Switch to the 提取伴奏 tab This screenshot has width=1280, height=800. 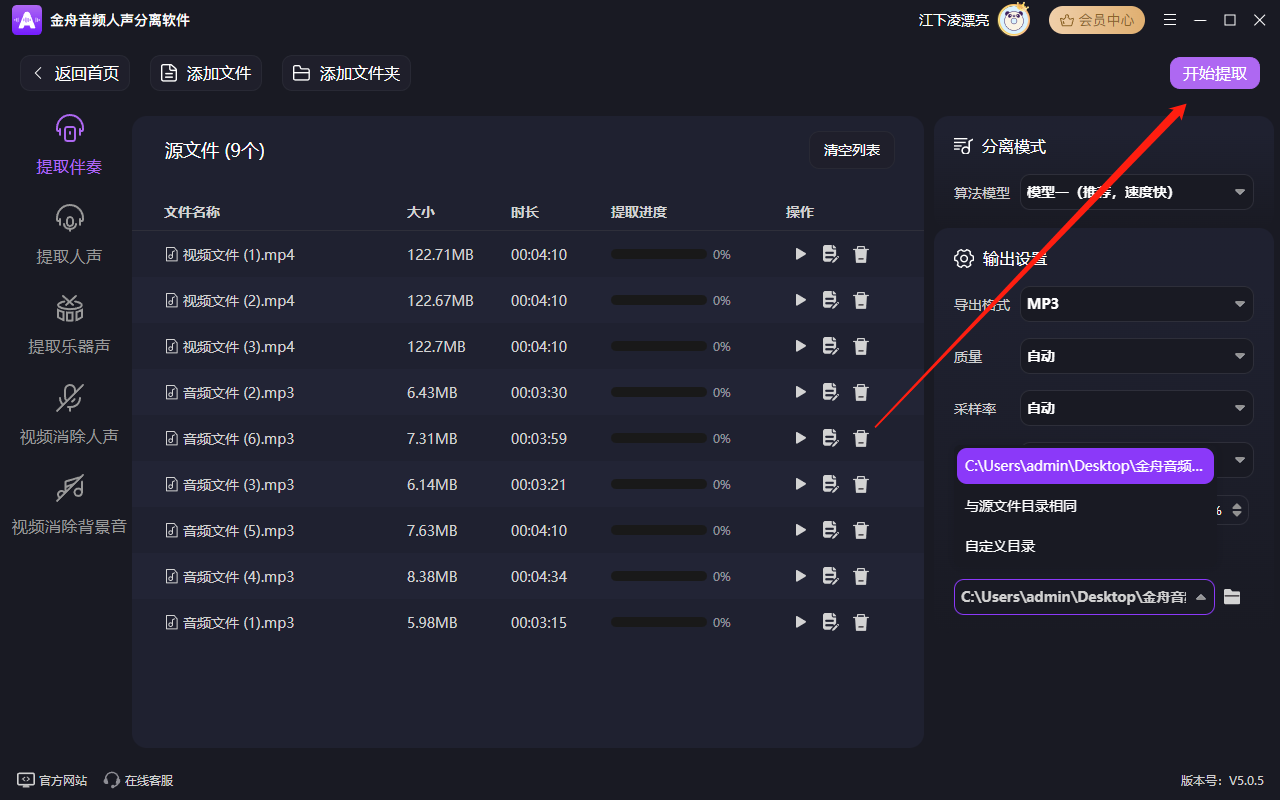(x=68, y=142)
